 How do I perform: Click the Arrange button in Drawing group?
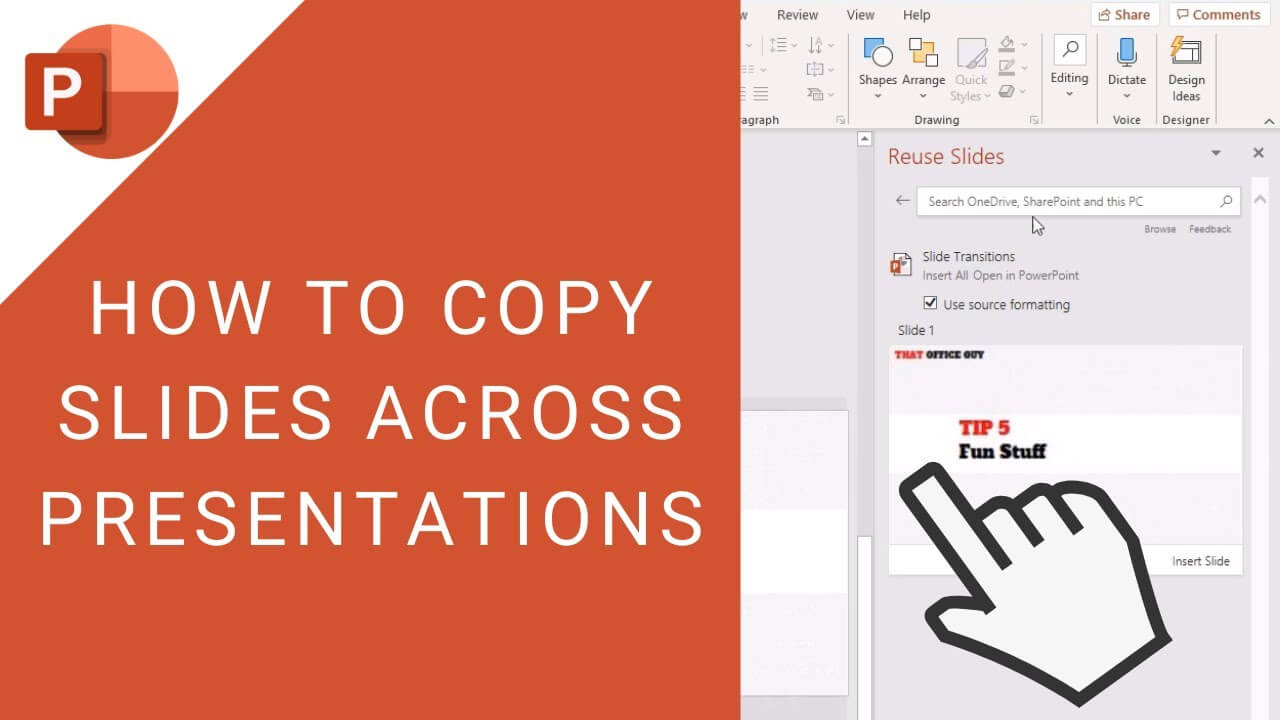coord(923,68)
